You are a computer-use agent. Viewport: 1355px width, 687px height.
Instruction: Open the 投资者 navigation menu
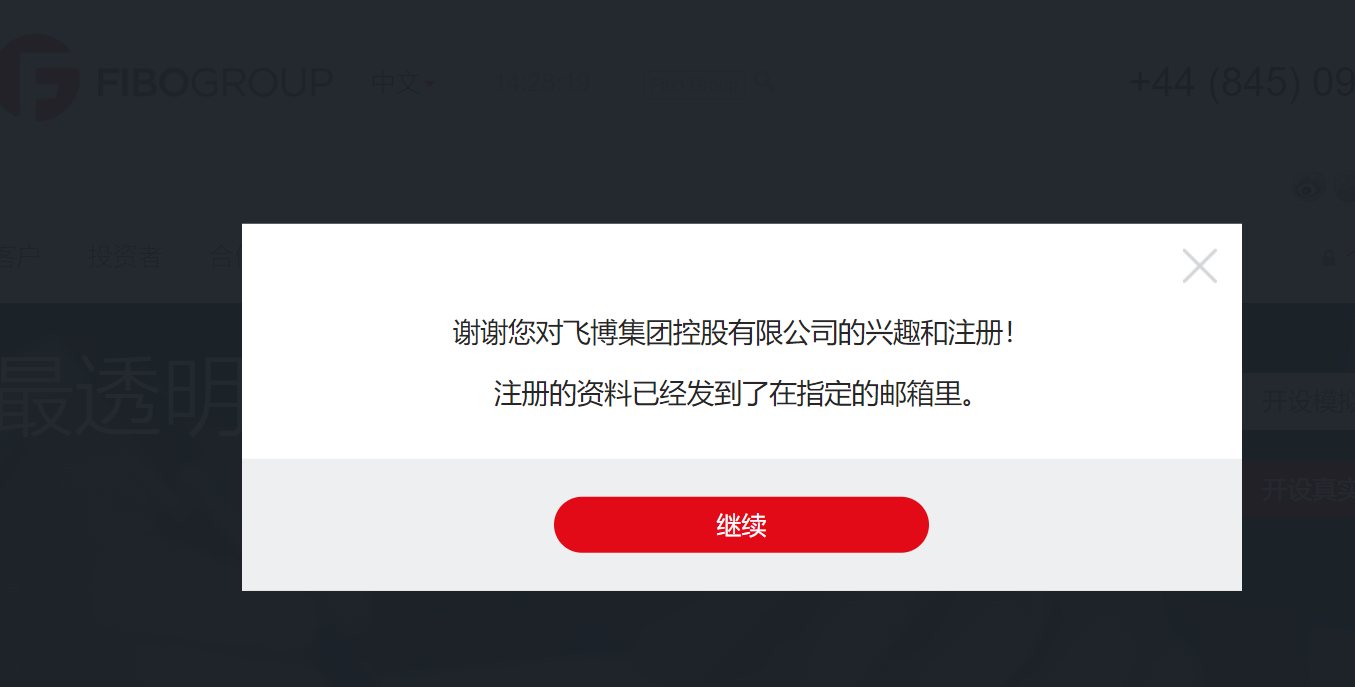coord(124,258)
